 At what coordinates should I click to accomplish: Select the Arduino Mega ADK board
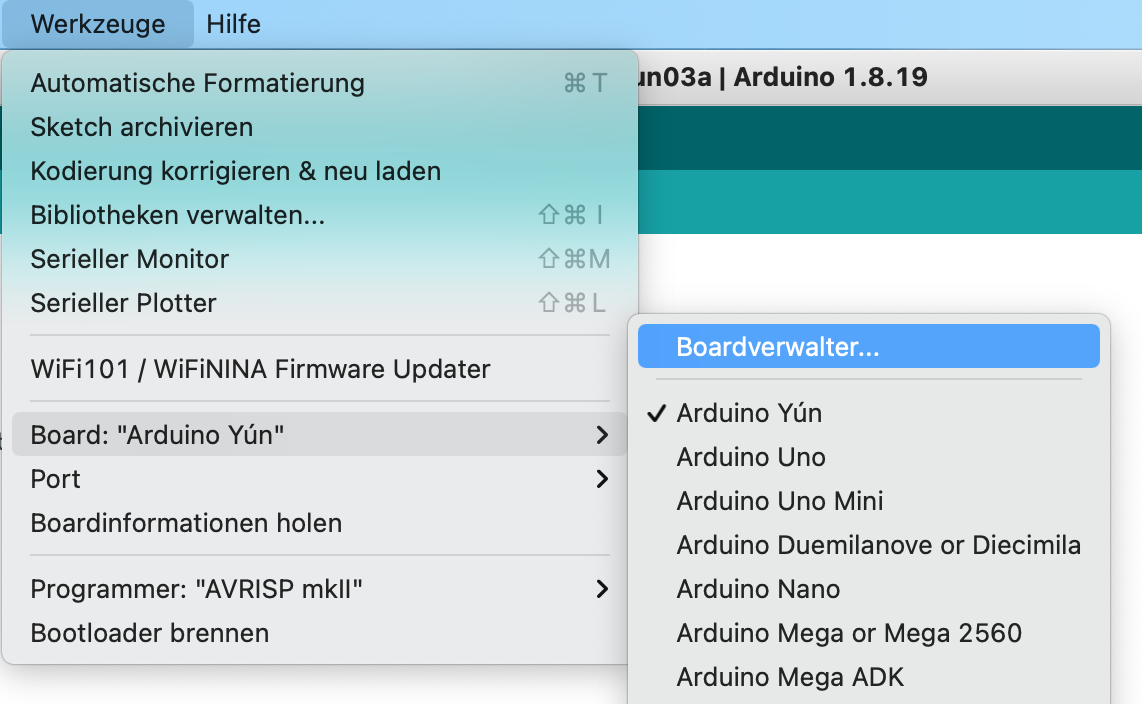point(869,677)
